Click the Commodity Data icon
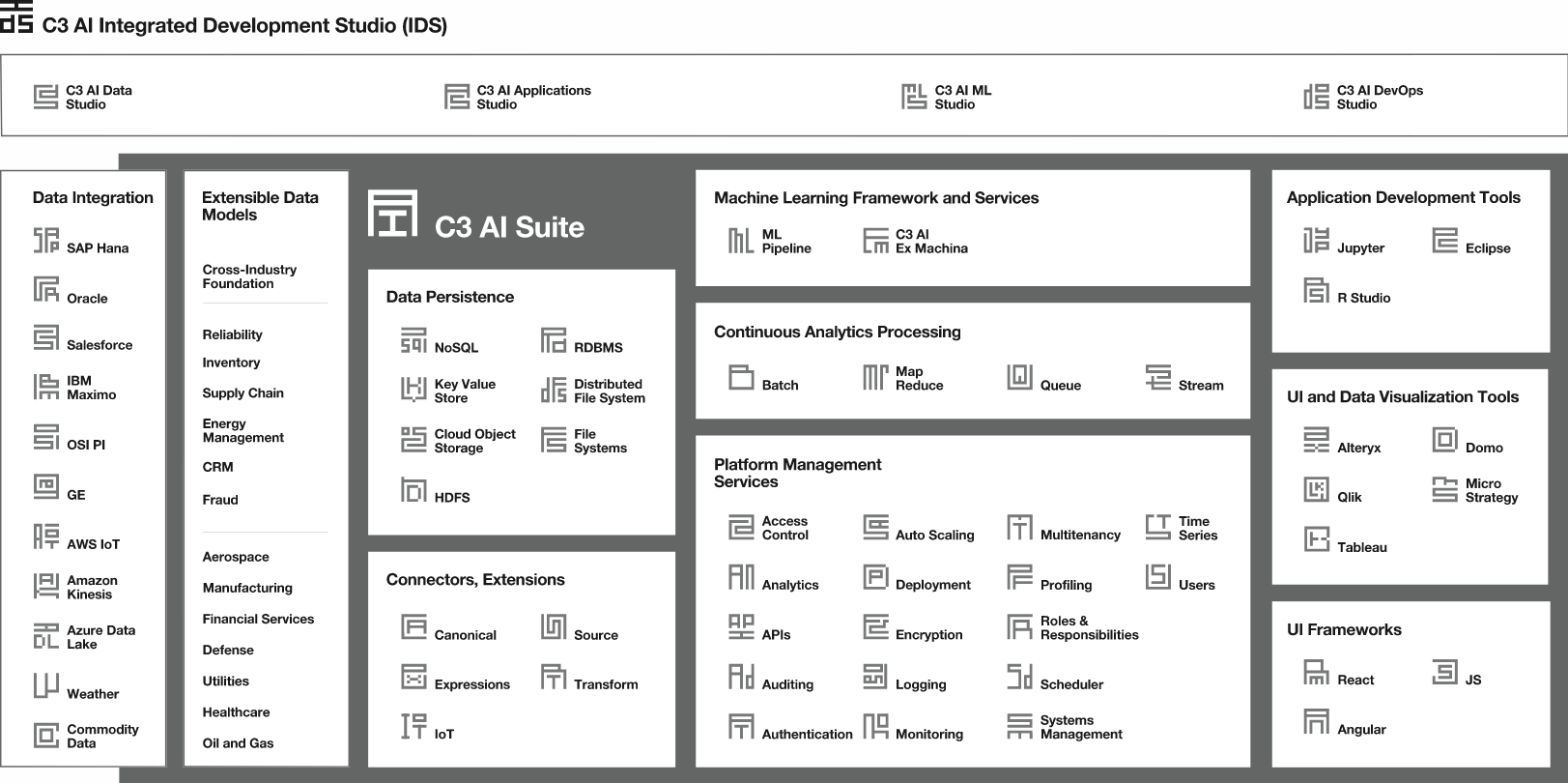 [46, 735]
